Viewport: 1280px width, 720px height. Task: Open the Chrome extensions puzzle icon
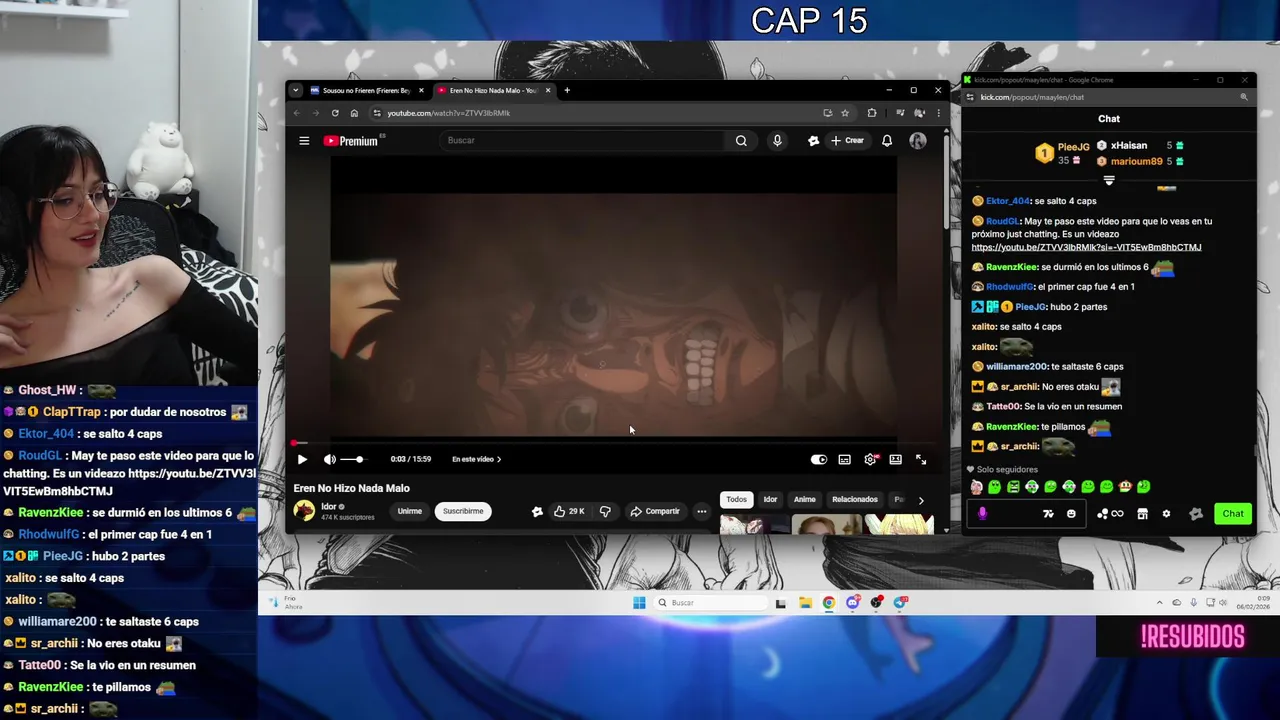872,113
